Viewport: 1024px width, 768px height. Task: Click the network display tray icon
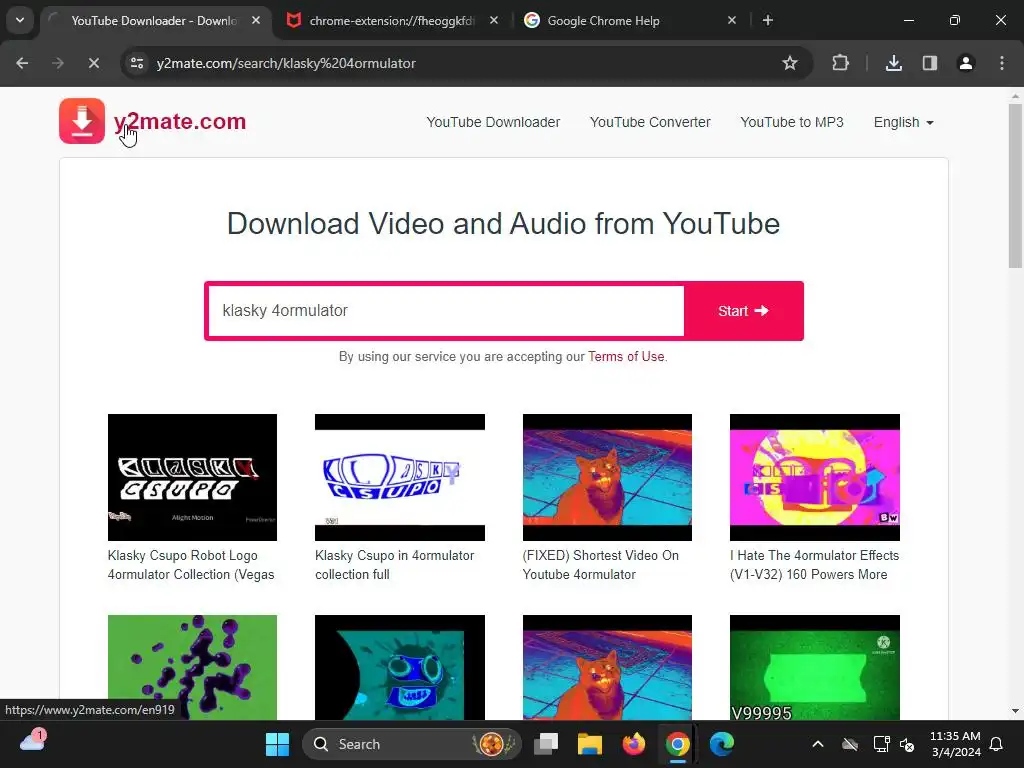pyautogui.click(x=881, y=744)
